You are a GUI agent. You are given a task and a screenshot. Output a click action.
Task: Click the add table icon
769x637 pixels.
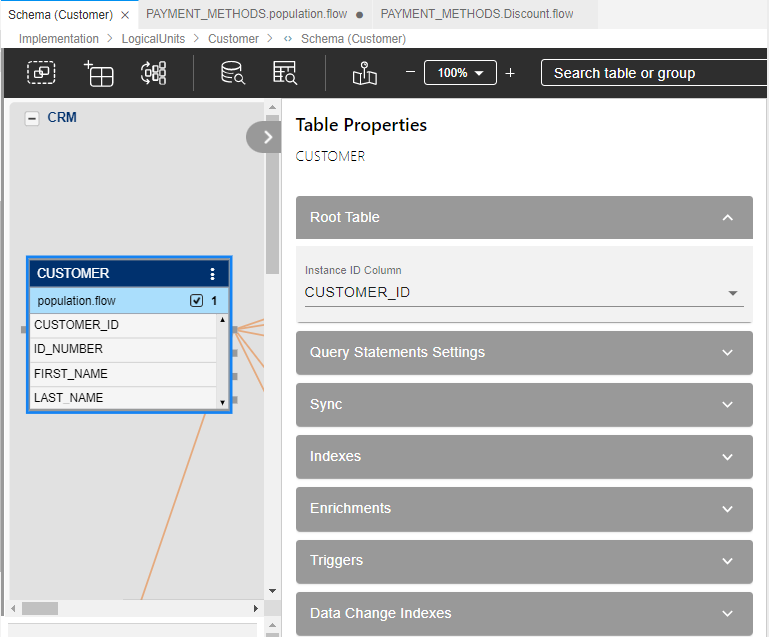99,73
